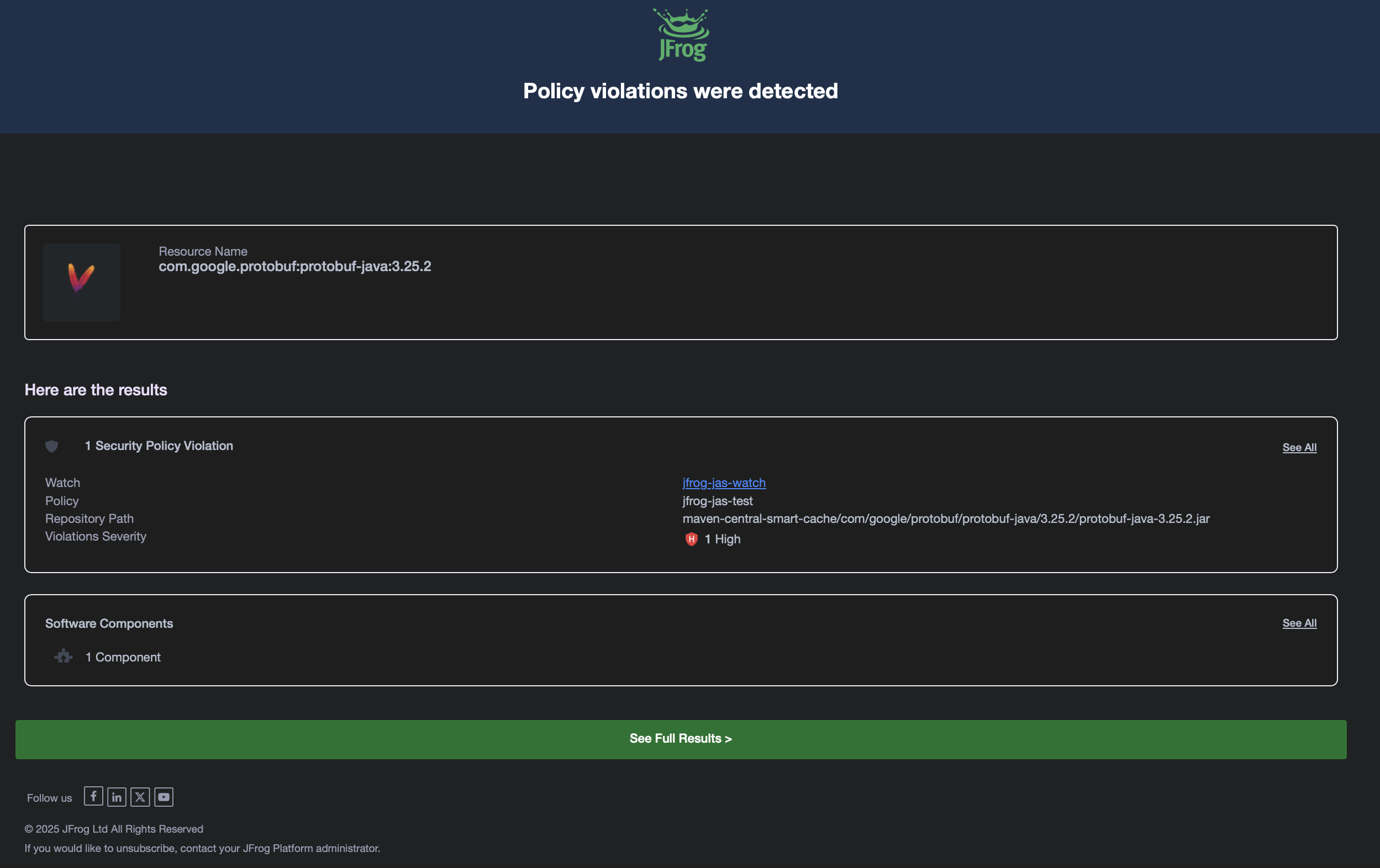Screen dimensions: 1380x868
Task: Click the Resource Name label
Action: [x=203, y=251]
